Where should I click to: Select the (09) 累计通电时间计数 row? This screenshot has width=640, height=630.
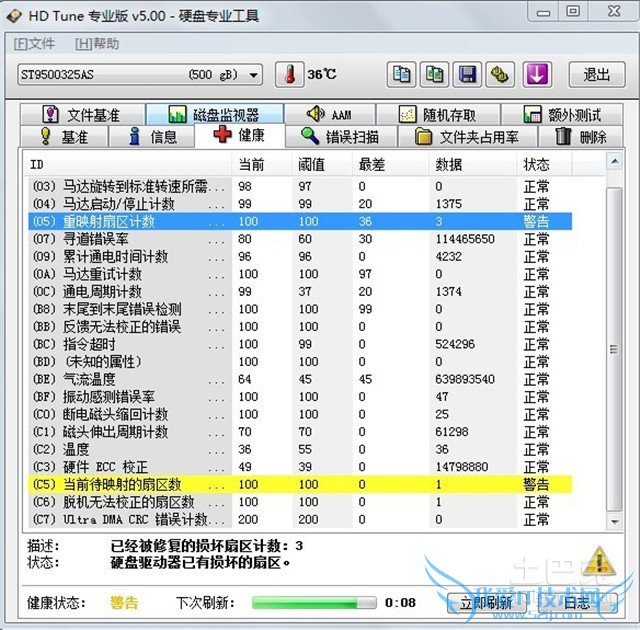(x=300, y=257)
